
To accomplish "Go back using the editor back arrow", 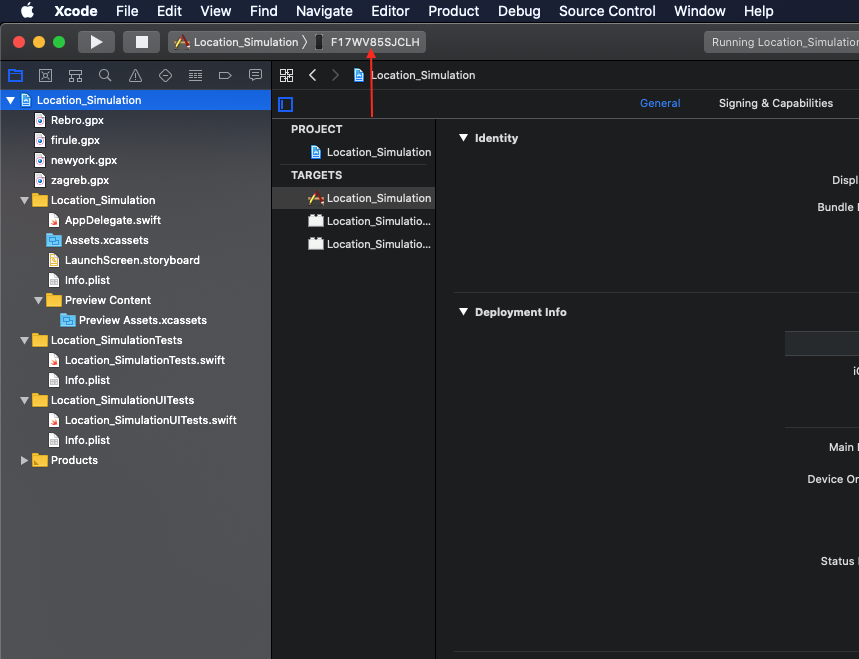I will pyautogui.click(x=312, y=75).
